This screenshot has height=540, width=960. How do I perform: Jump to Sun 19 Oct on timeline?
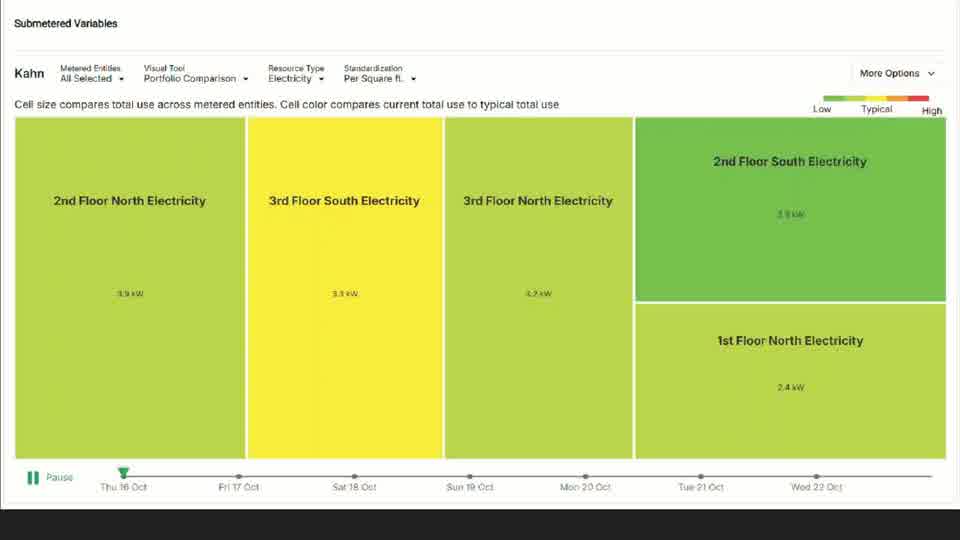[x=470, y=476]
